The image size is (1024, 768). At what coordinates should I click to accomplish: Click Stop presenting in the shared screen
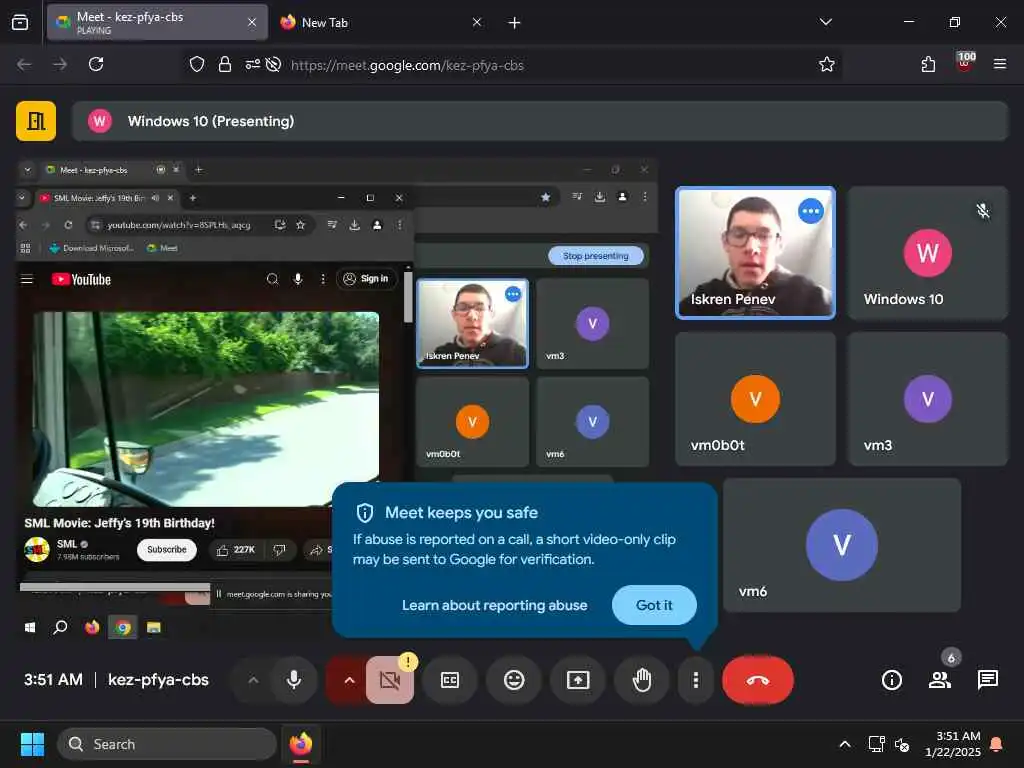[x=595, y=256]
